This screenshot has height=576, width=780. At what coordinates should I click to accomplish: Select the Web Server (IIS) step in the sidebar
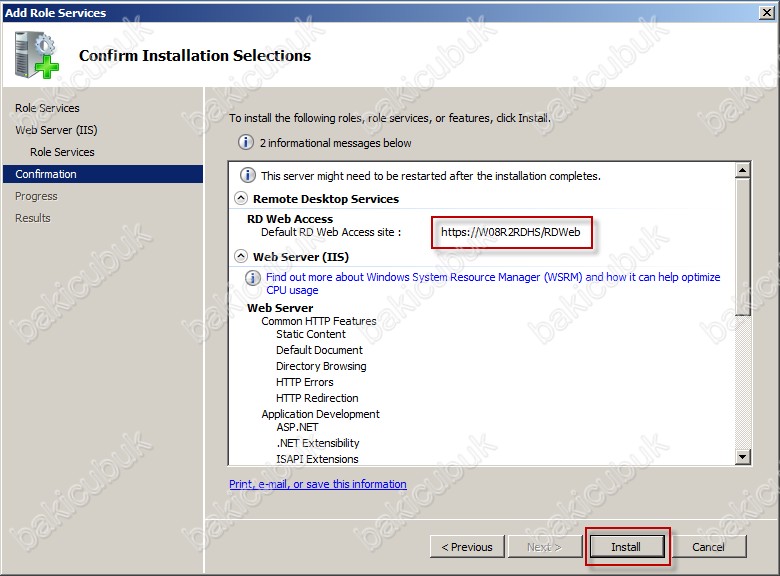pyautogui.click(x=56, y=130)
